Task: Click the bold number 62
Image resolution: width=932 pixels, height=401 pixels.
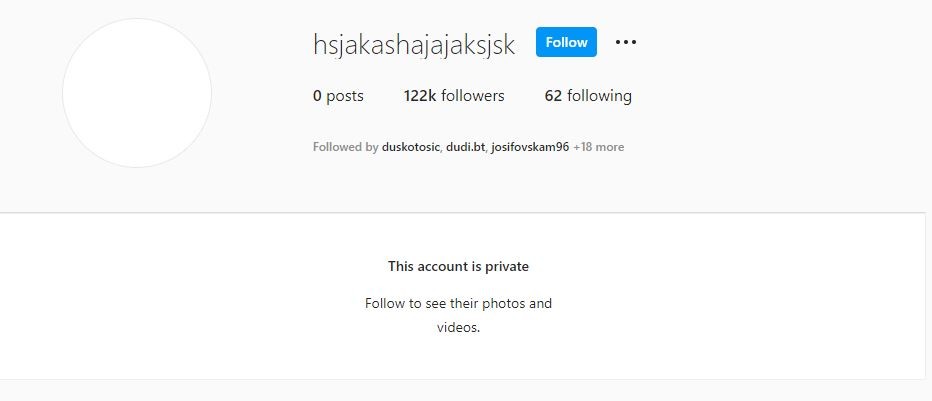Action: pos(553,96)
